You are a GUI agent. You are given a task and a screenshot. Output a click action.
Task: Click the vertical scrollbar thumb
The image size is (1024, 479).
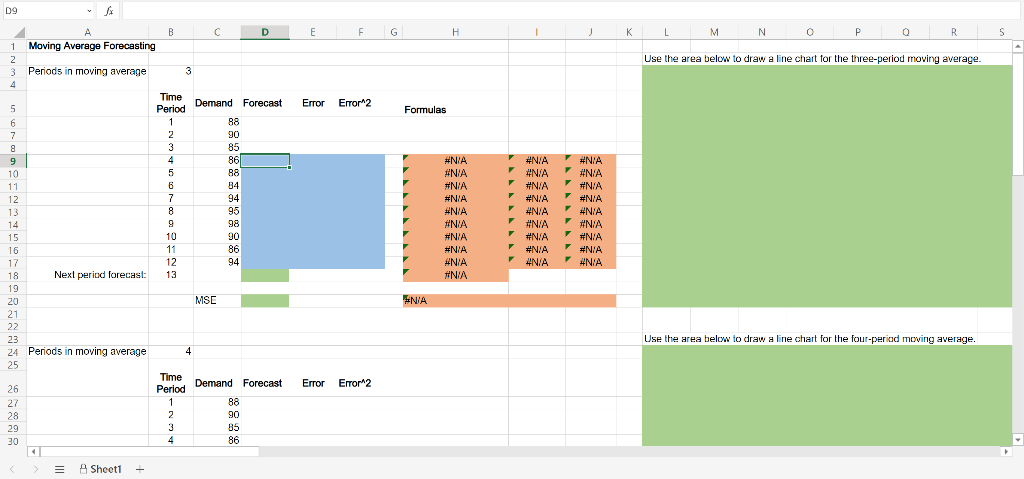point(1016,114)
